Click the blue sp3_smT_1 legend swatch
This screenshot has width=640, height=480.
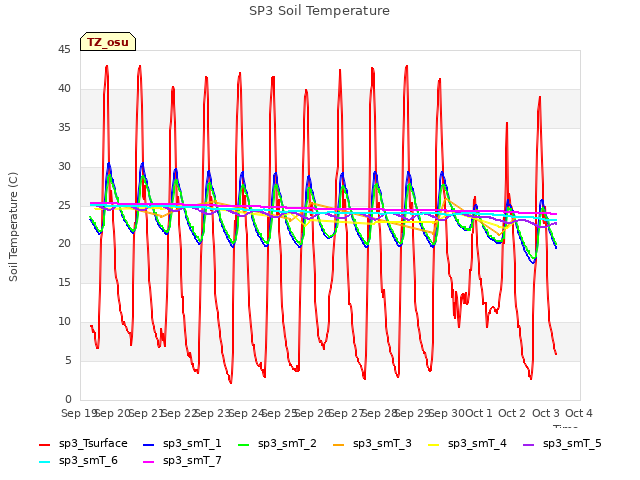(x=149, y=444)
